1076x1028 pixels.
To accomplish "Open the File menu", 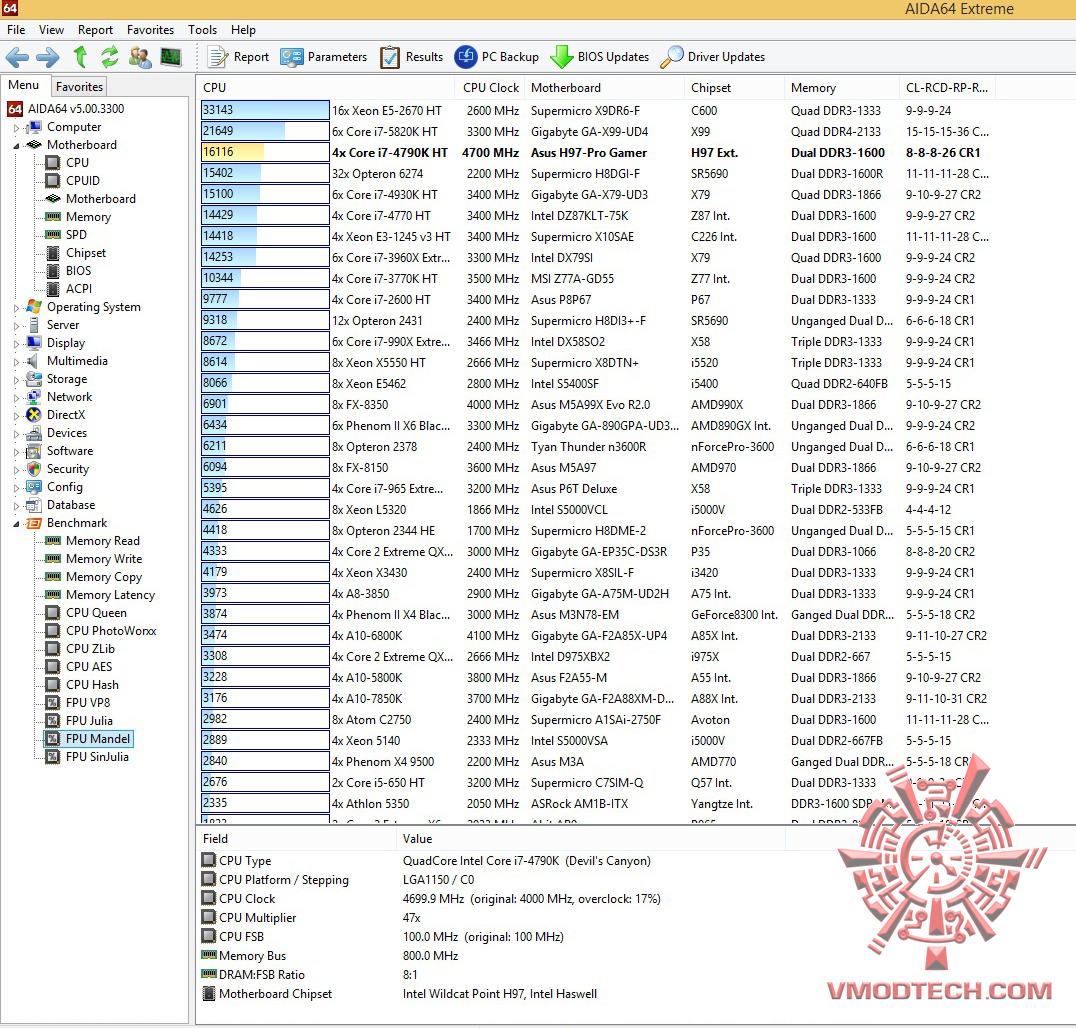I will (16, 30).
